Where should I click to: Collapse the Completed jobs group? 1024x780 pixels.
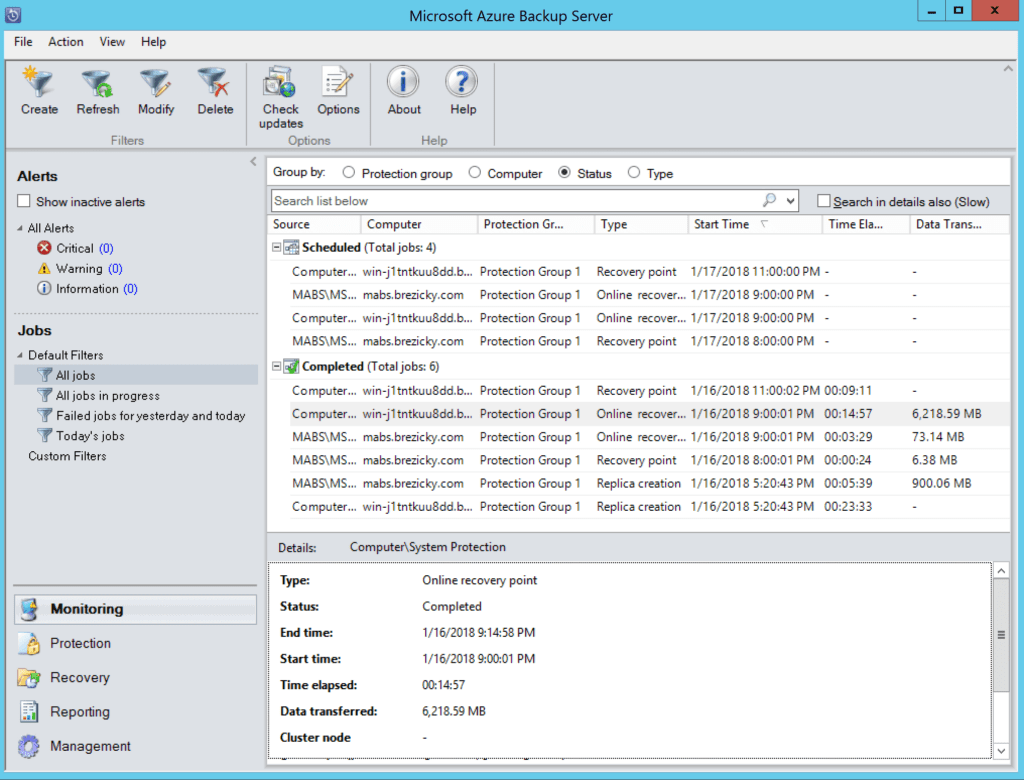(x=276, y=366)
